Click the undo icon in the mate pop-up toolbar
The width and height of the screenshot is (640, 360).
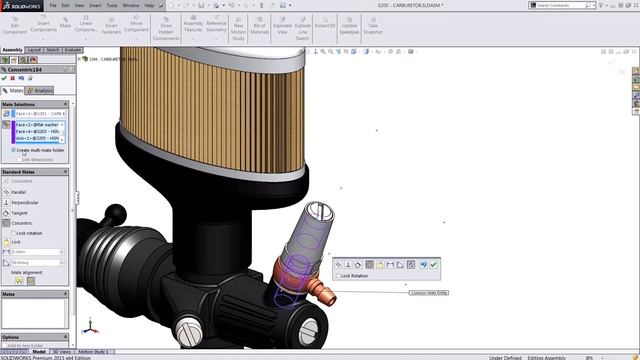coord(423,265)
